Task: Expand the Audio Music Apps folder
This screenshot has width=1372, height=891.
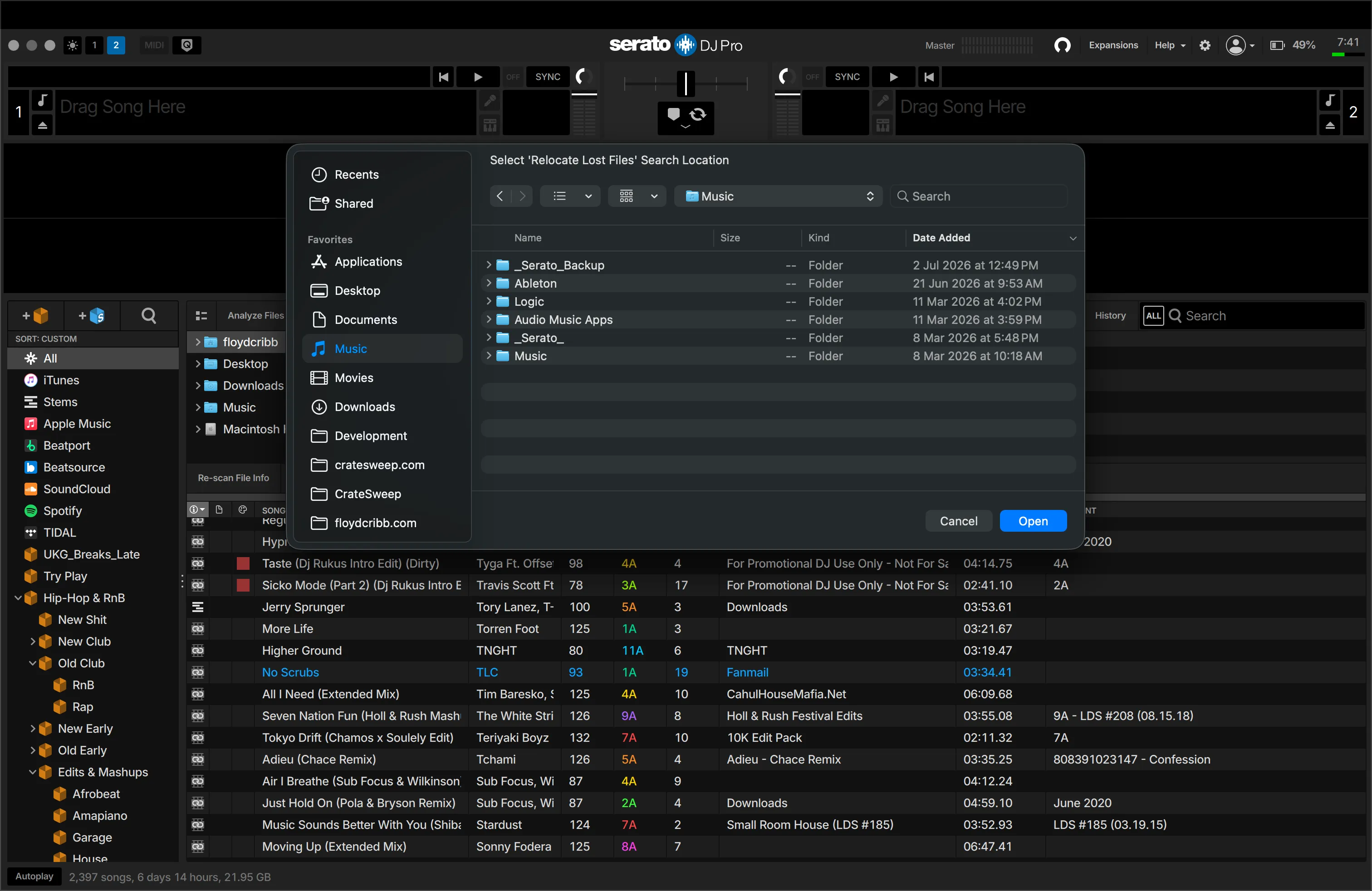Action: pyautogui.click(x=489, y=319)
